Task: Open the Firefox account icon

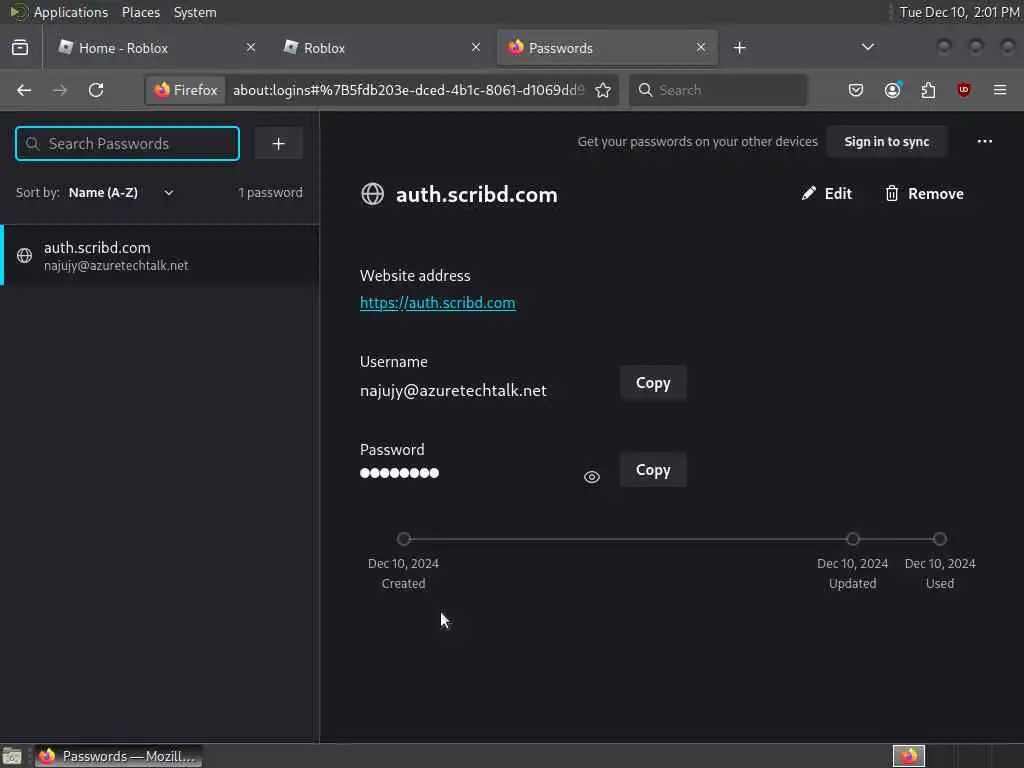Action: tap(892, 90)
